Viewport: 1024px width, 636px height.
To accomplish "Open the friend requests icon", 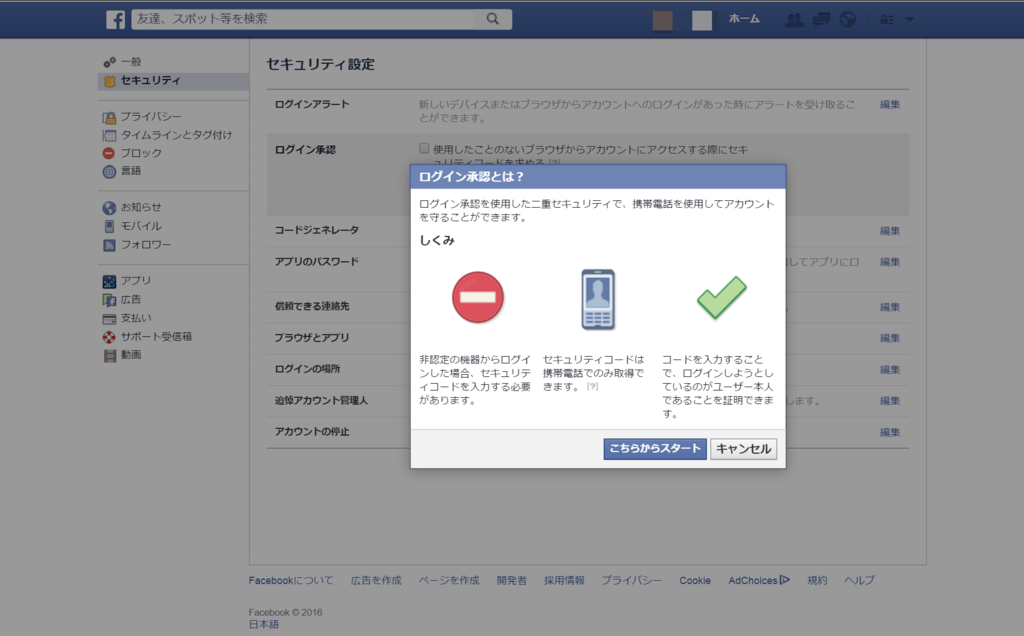I will (x=794, y=20).
